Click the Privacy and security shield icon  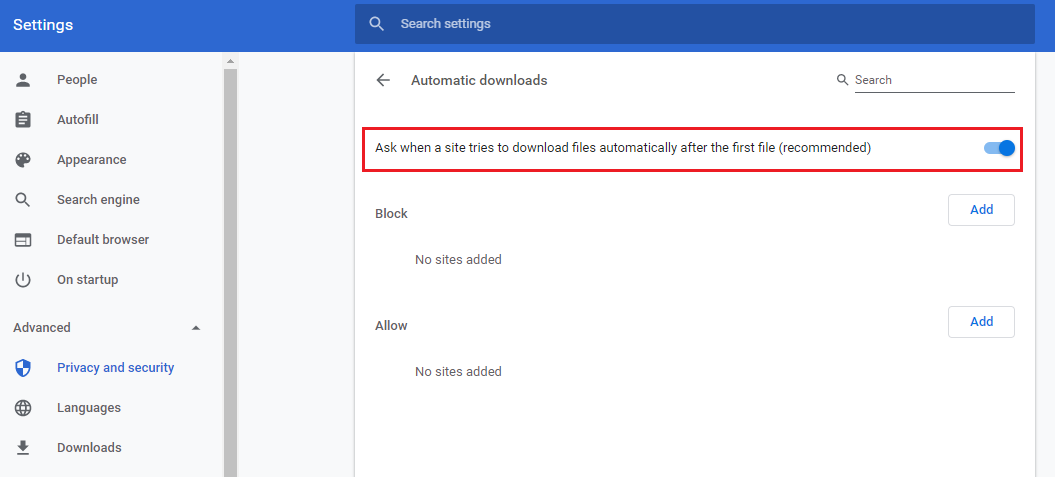pos(23,368)
